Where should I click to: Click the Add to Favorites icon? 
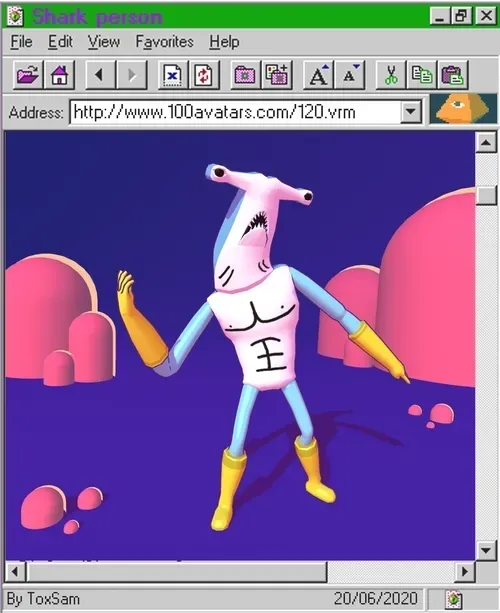point(277,74)
